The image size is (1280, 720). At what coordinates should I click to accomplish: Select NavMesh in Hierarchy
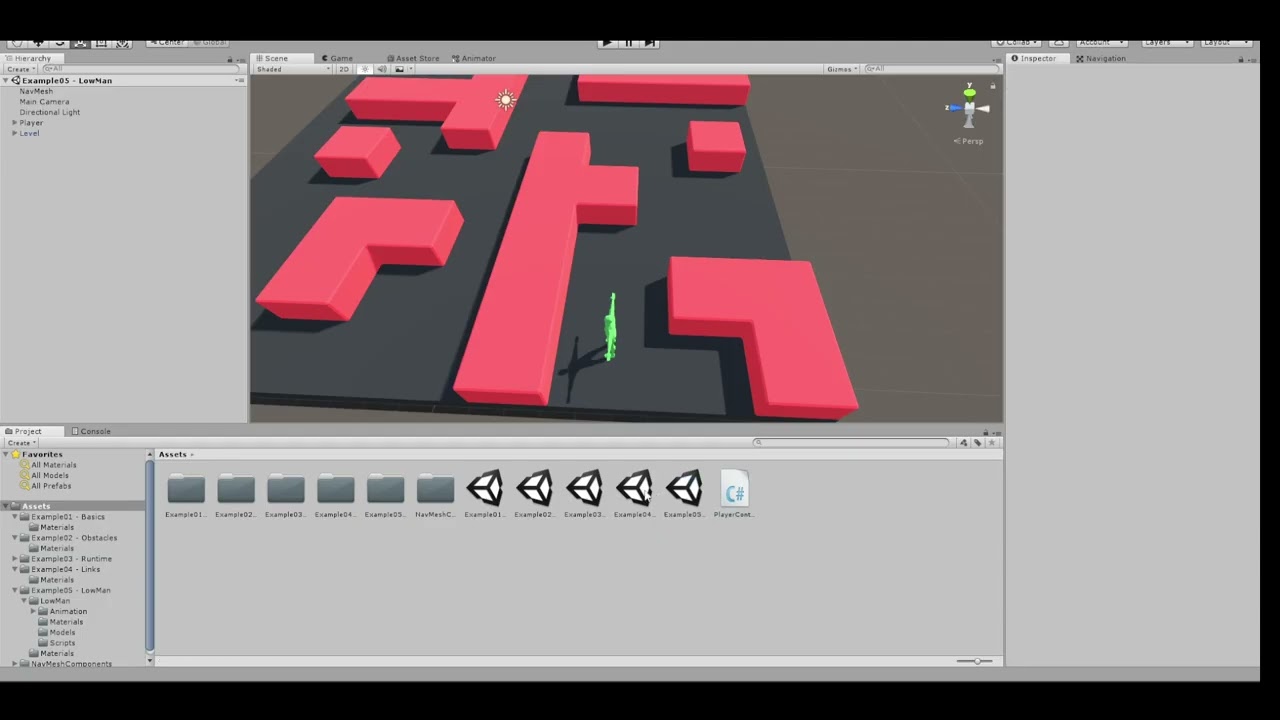coord(36,91)
